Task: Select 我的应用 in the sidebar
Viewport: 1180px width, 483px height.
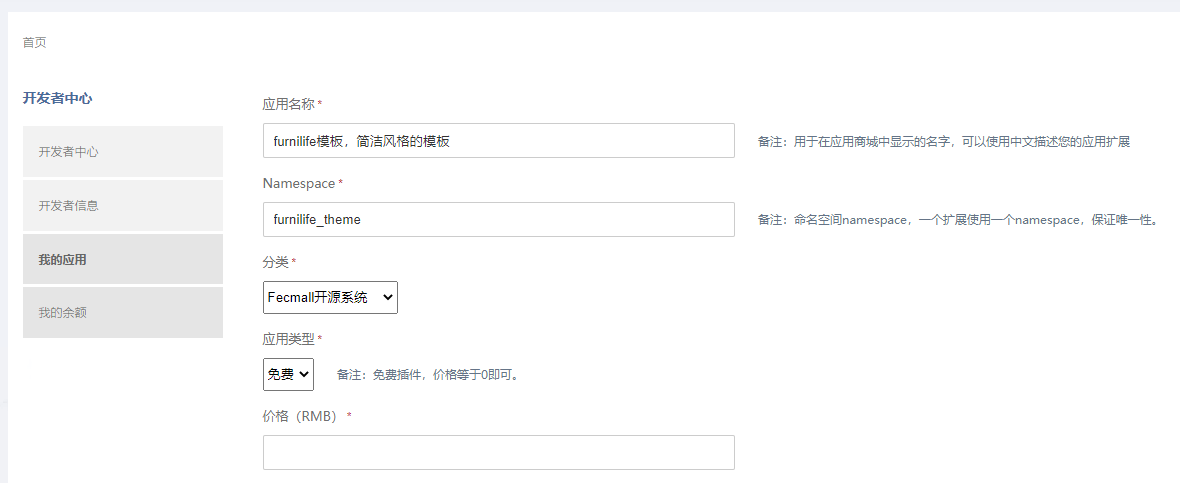Action: pyautogui.click(x=123, y=260)
